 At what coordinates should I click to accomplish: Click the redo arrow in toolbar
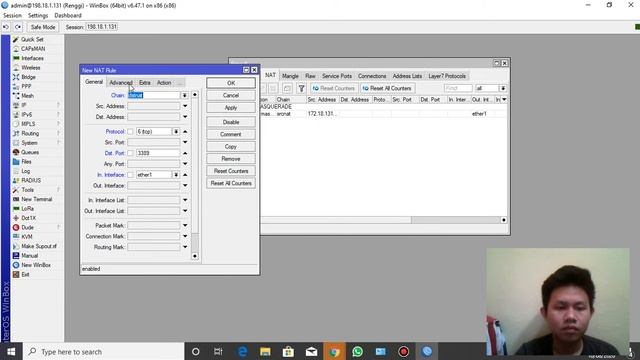click(18, 27)
